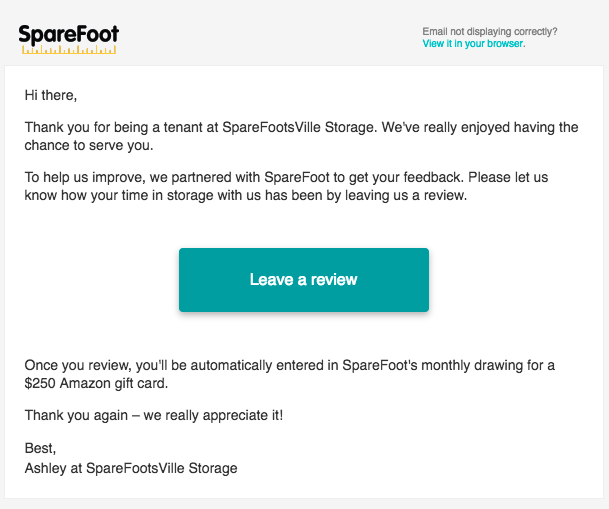Click the line beginning "To help us improve"
609x509 pixels.
(x=286, y=177)
